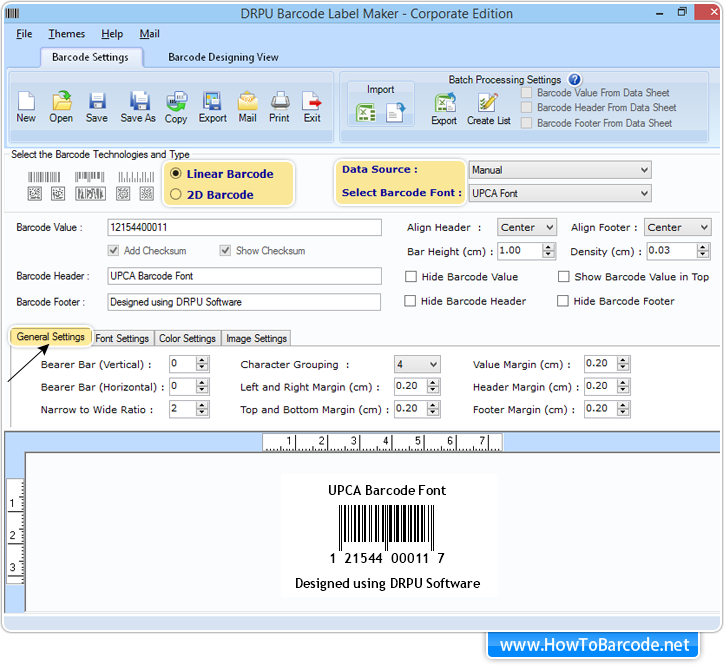
Task: Open the Select Barcode Font dropdown
Action: click(559, 193)
